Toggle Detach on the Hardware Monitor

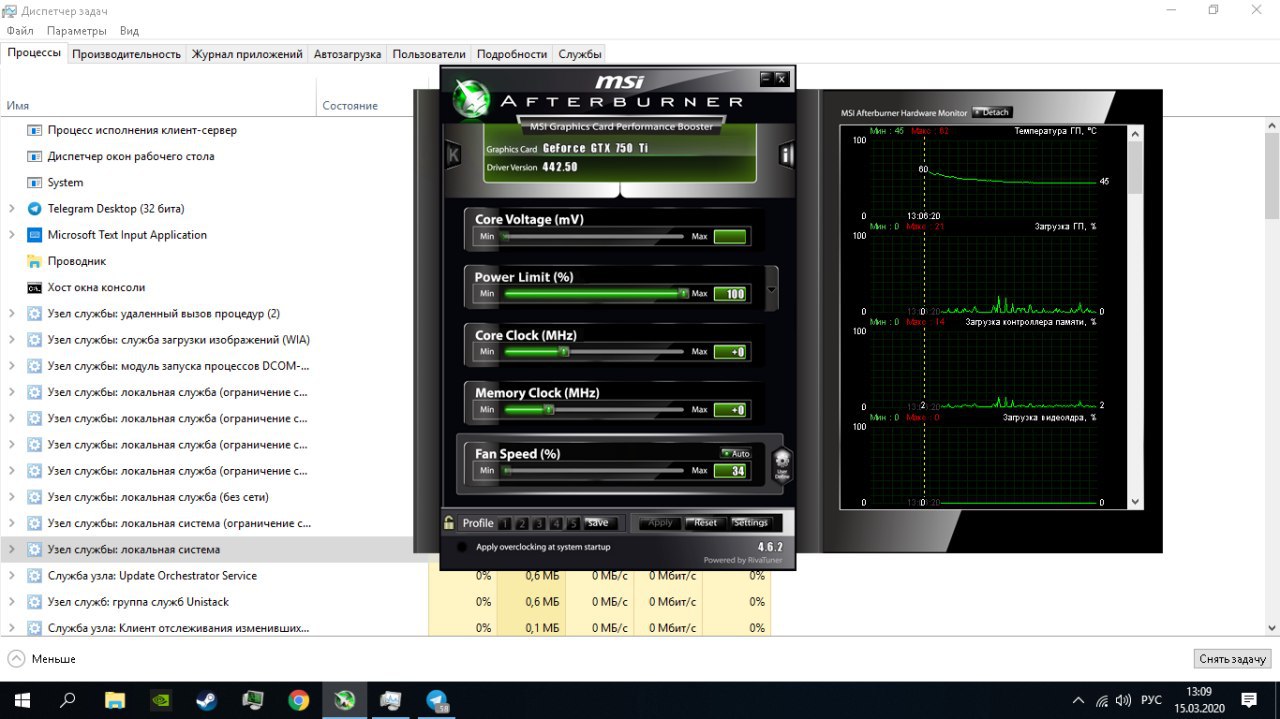991,112
